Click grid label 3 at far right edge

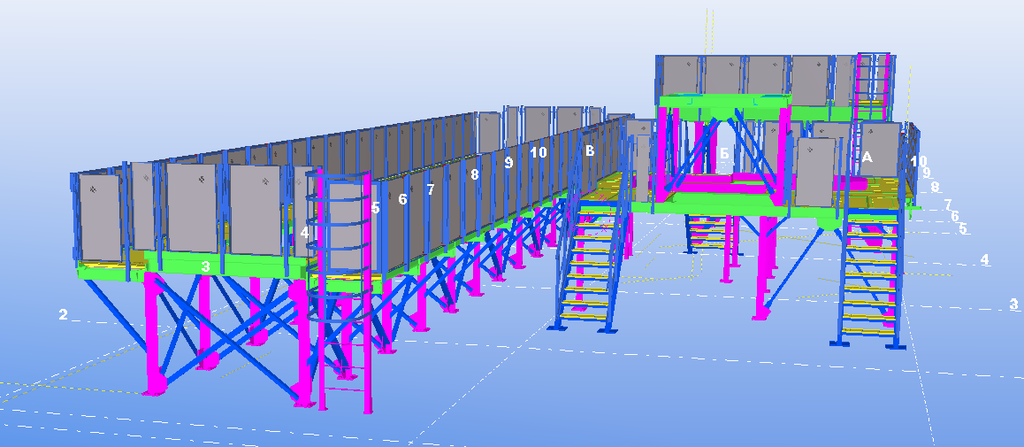(x=1014, y=303)
